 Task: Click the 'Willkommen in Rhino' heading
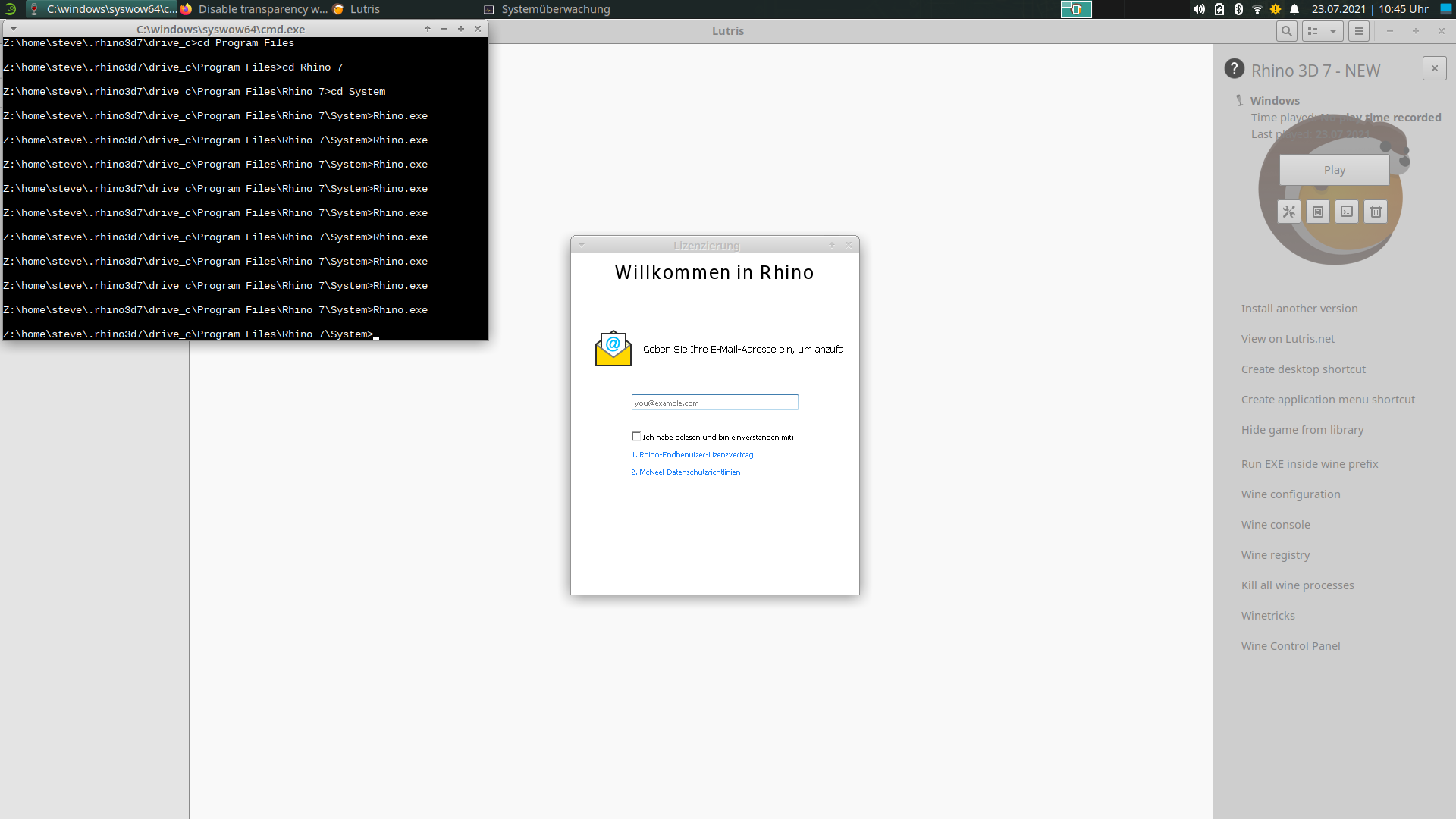[714, 273]
